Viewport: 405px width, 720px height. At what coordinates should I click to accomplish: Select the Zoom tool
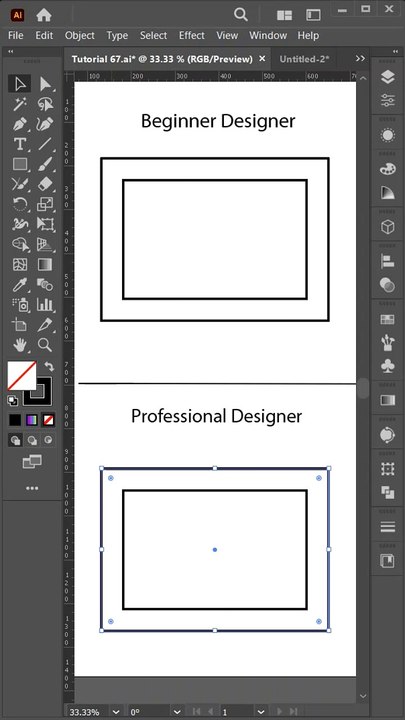click(x=45, y=344)
